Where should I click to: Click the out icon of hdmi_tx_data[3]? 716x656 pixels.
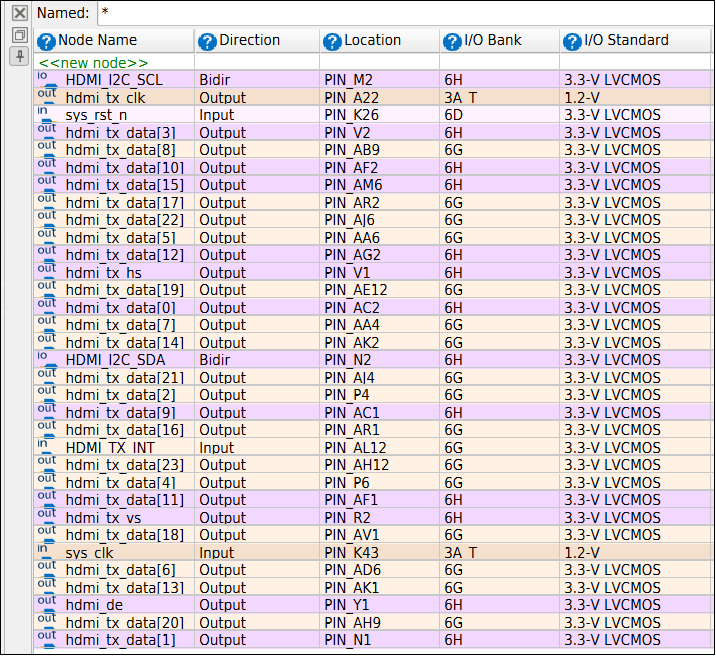[x=47, y=132]
